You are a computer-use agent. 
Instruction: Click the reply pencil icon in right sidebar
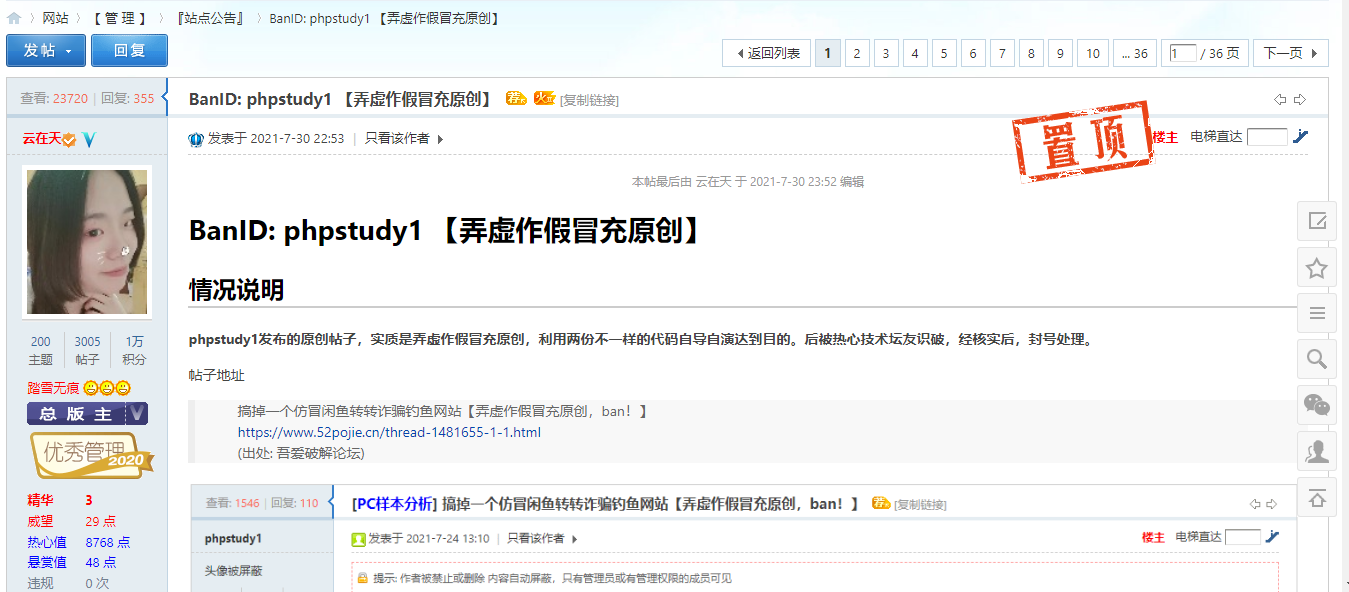click(x=1317, y=221)
